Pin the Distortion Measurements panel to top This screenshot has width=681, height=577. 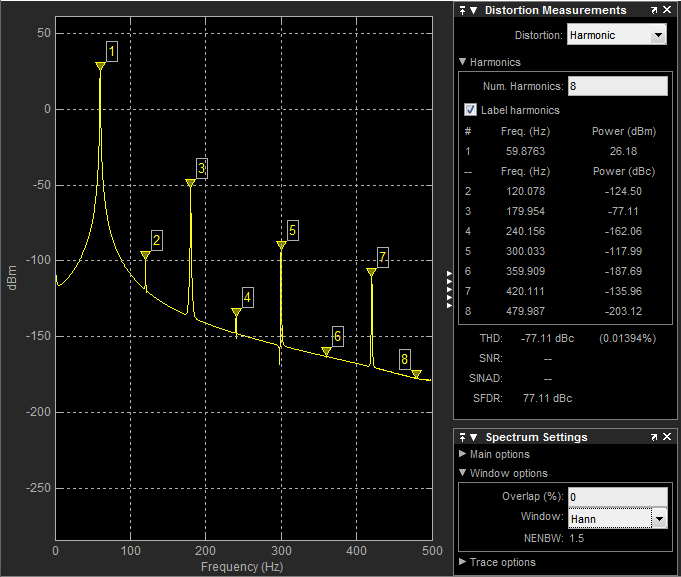point(462,10)
